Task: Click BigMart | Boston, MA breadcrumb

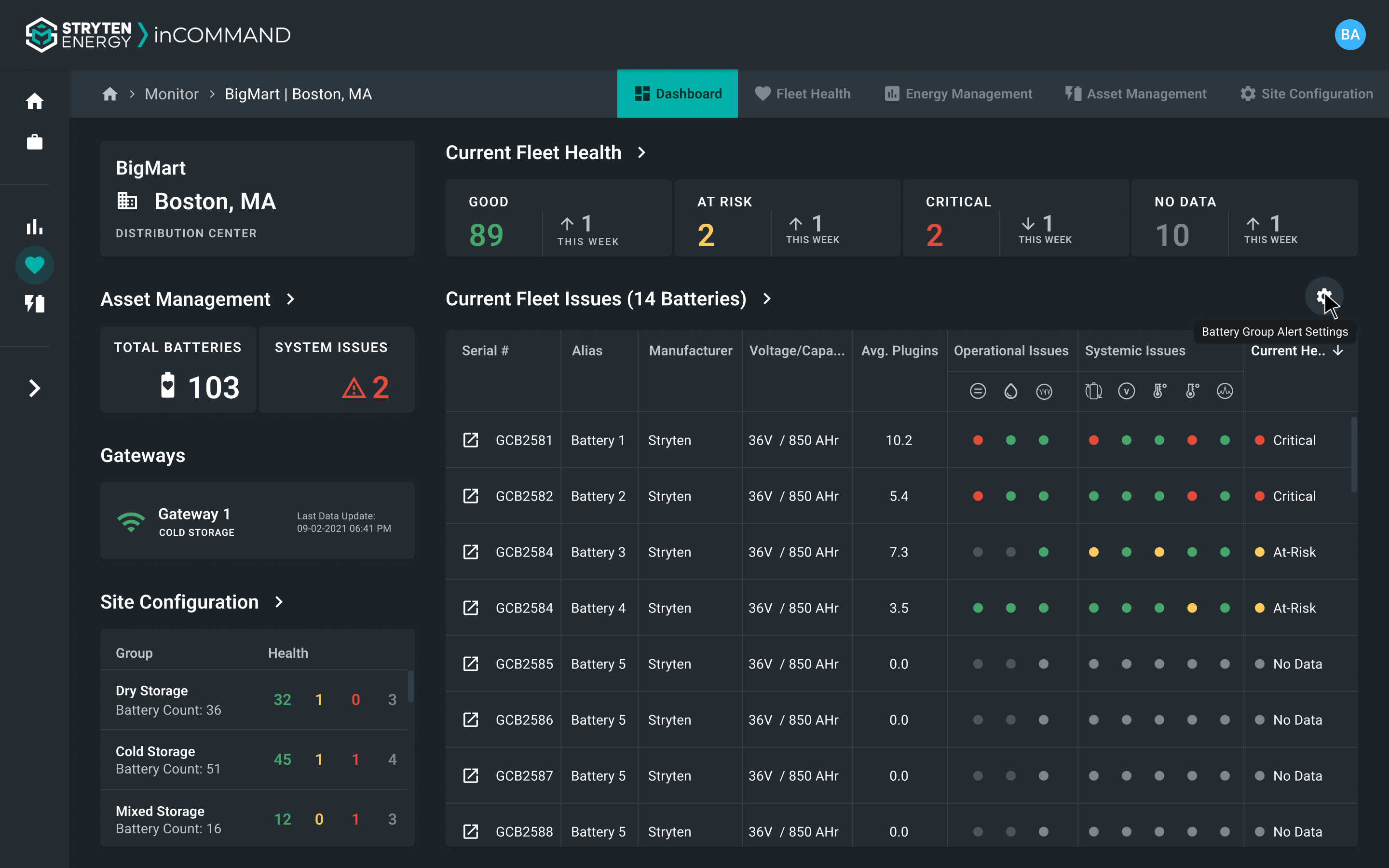Action: point(299,94)
